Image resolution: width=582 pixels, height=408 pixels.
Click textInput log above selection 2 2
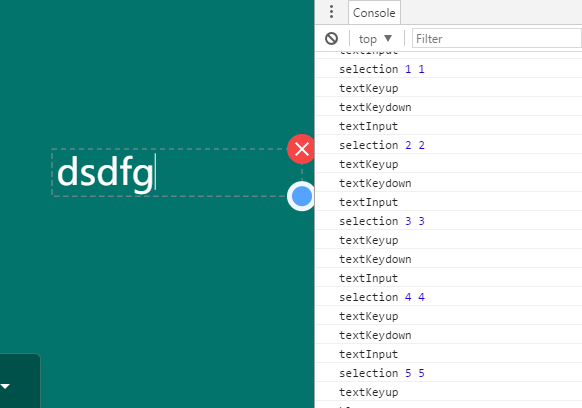click(x=448, y=126)
